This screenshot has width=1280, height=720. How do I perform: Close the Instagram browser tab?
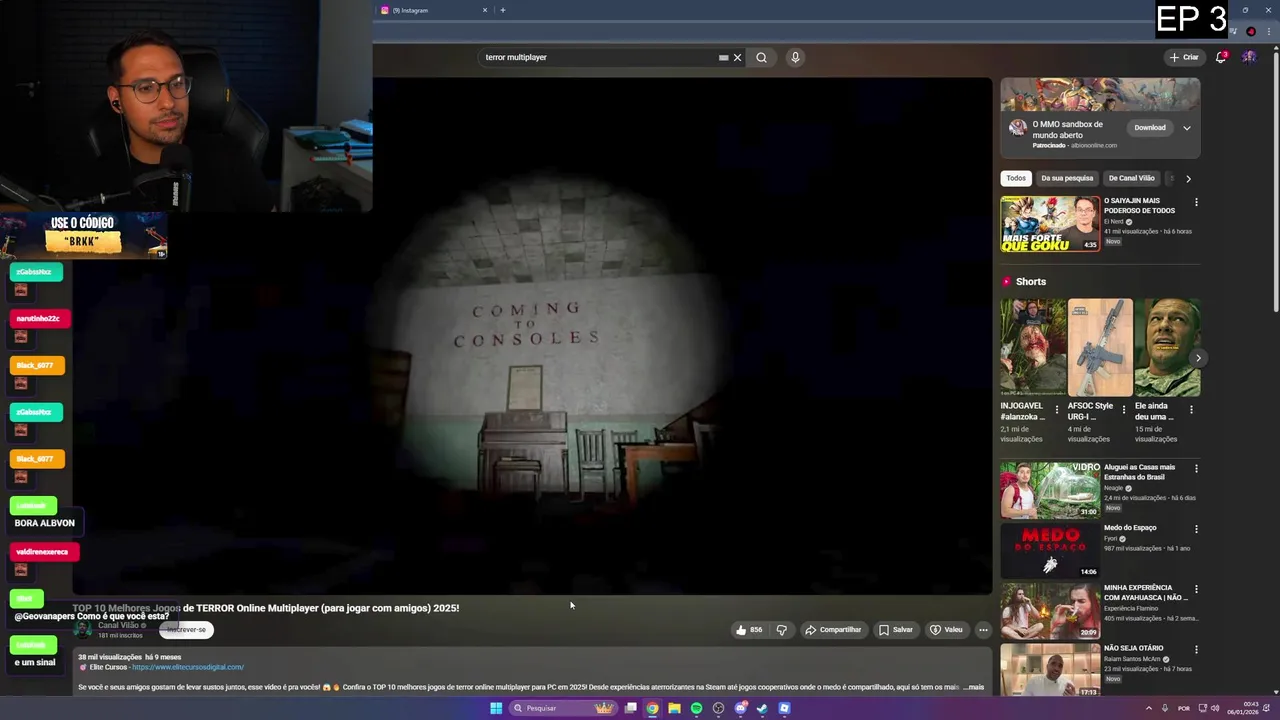485,10
